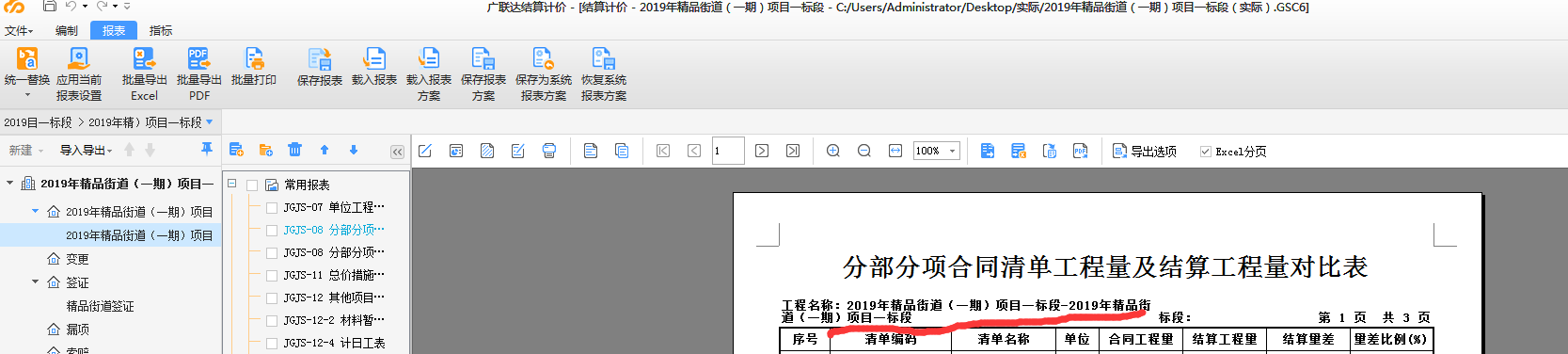
Task: Select the 漏项 tree item
Action: (77, 330)
